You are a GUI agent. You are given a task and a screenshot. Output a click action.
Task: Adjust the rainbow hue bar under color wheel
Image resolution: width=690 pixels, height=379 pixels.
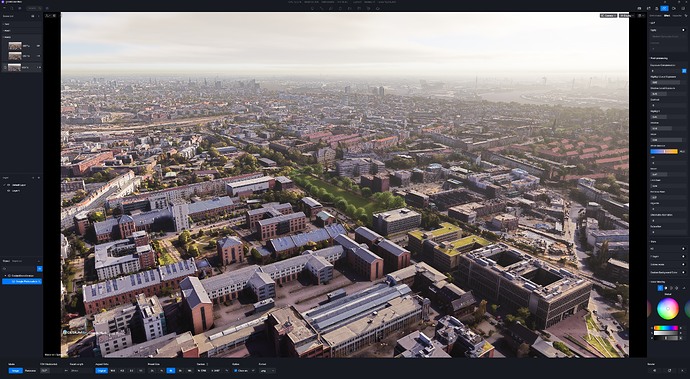pyautogui.click(x=666, y=327)
